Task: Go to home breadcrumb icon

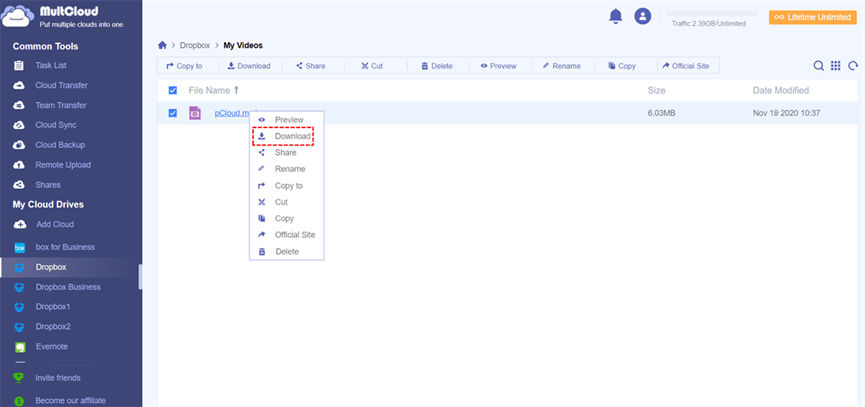Action: [x=162, y=45]
